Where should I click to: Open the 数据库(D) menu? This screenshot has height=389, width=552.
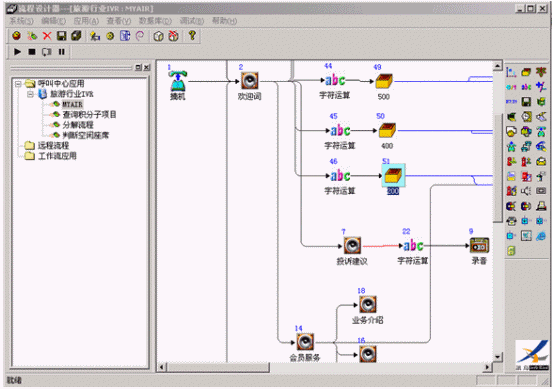coord(155,21)
